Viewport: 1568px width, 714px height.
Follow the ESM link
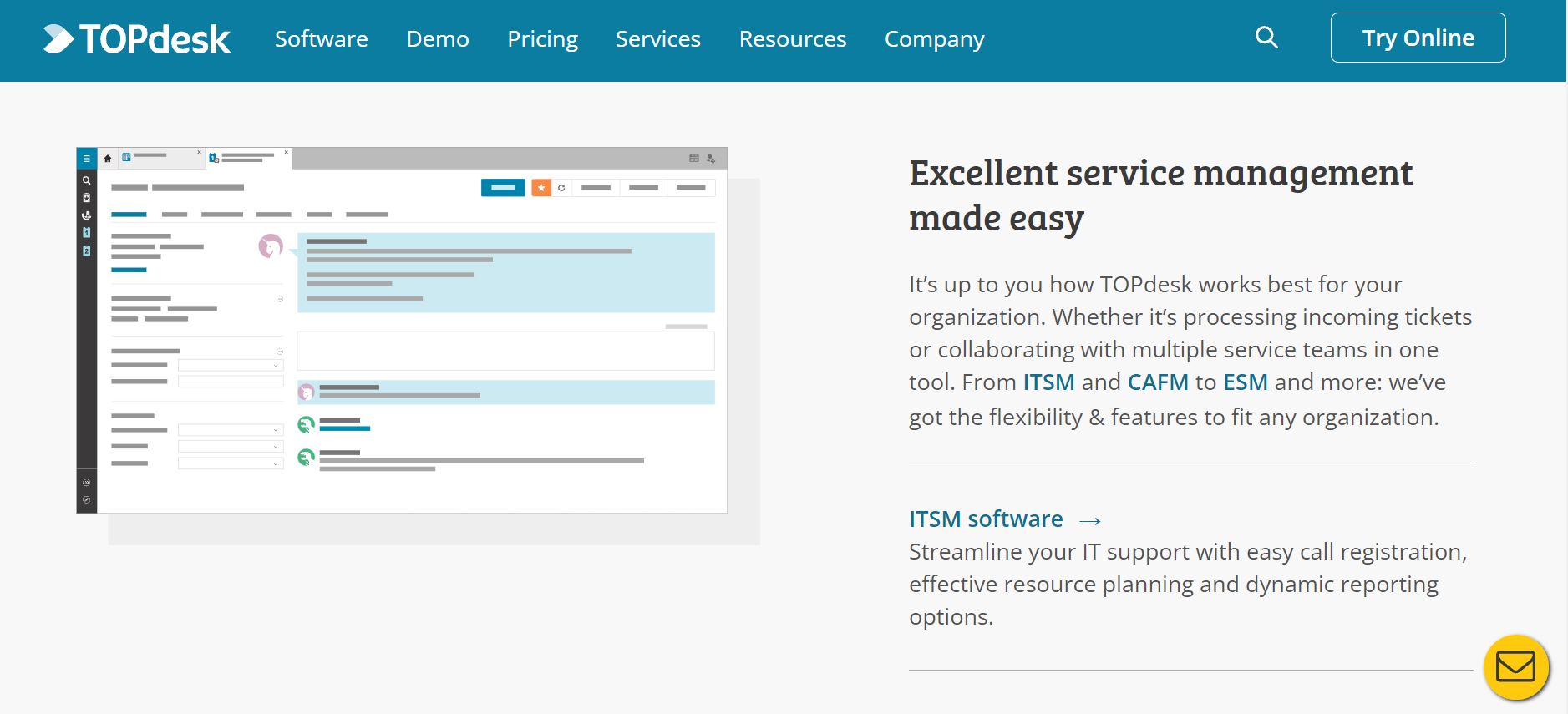[1246, 382]
